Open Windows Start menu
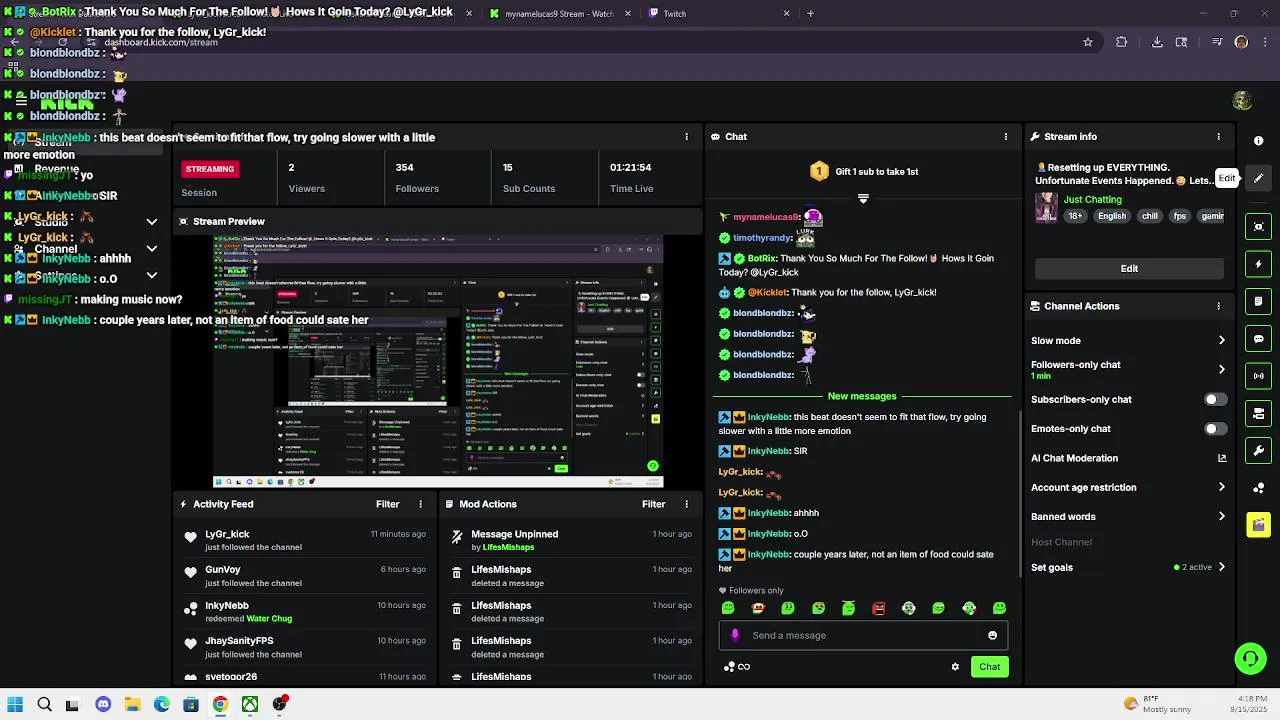The image size is (1280, 720). point(14,705)
